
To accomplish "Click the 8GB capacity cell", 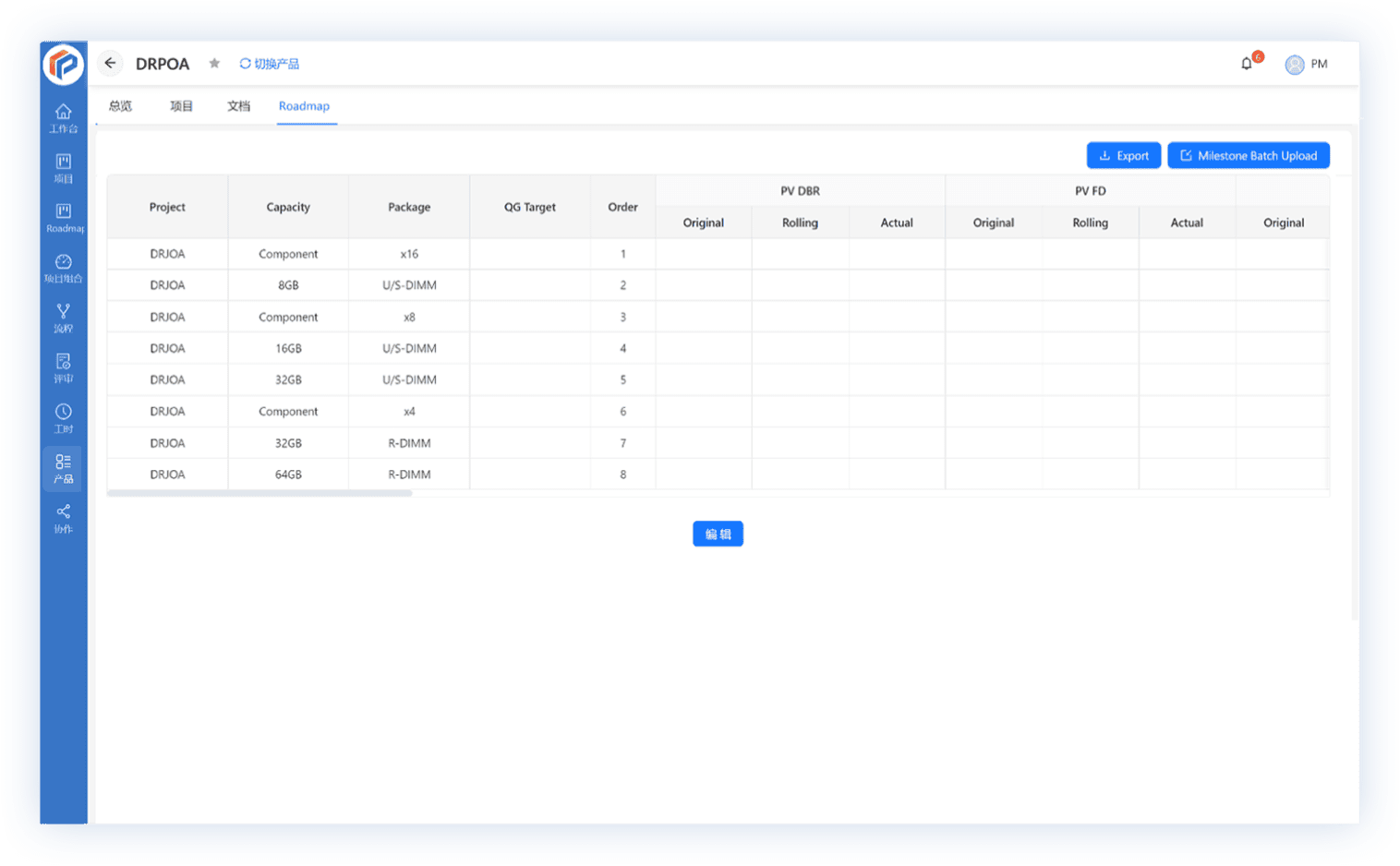I will tap(288, 285).
